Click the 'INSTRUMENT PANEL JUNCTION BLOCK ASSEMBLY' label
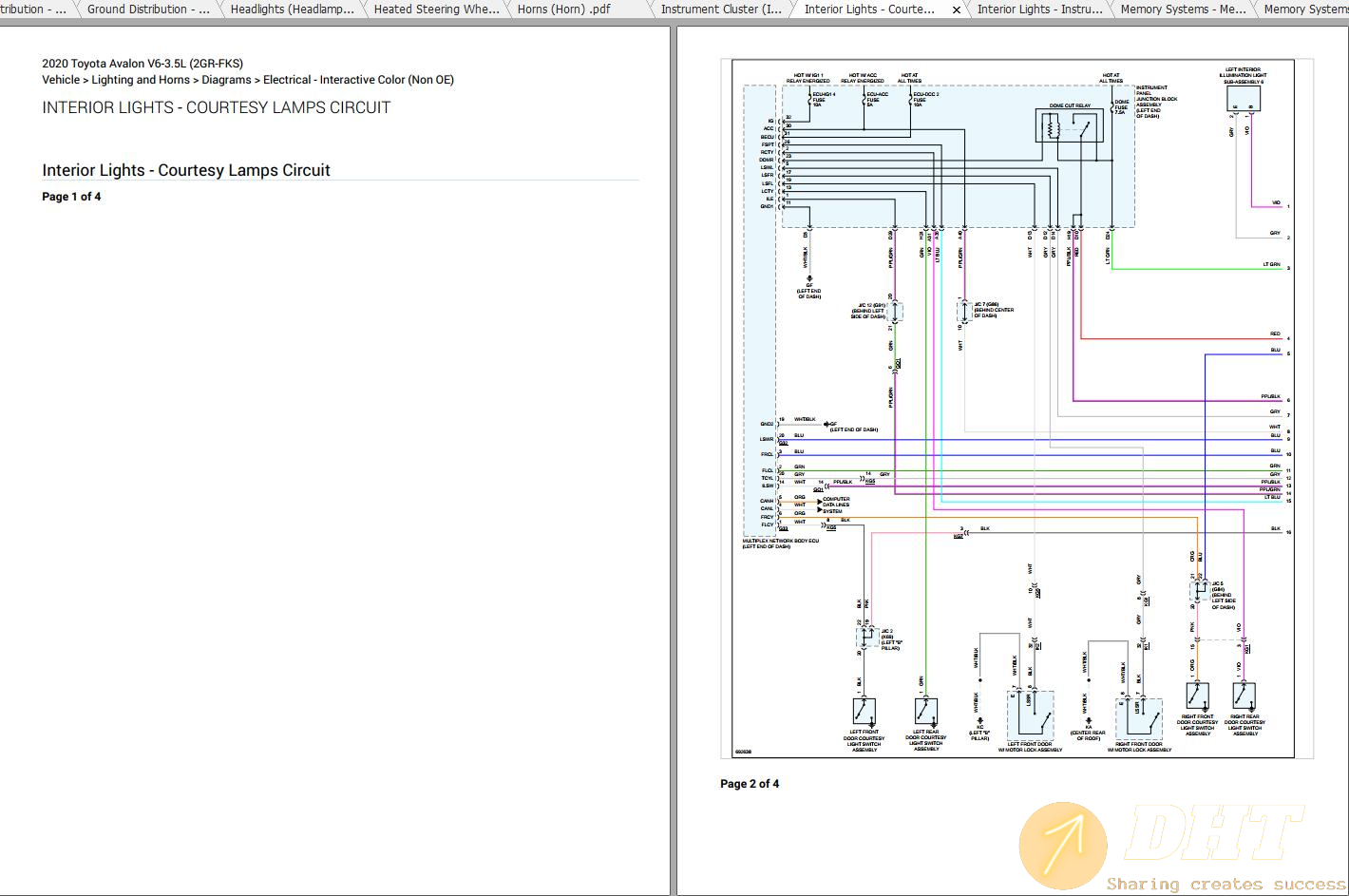1349x896 pixels. tap(1155, 102)
